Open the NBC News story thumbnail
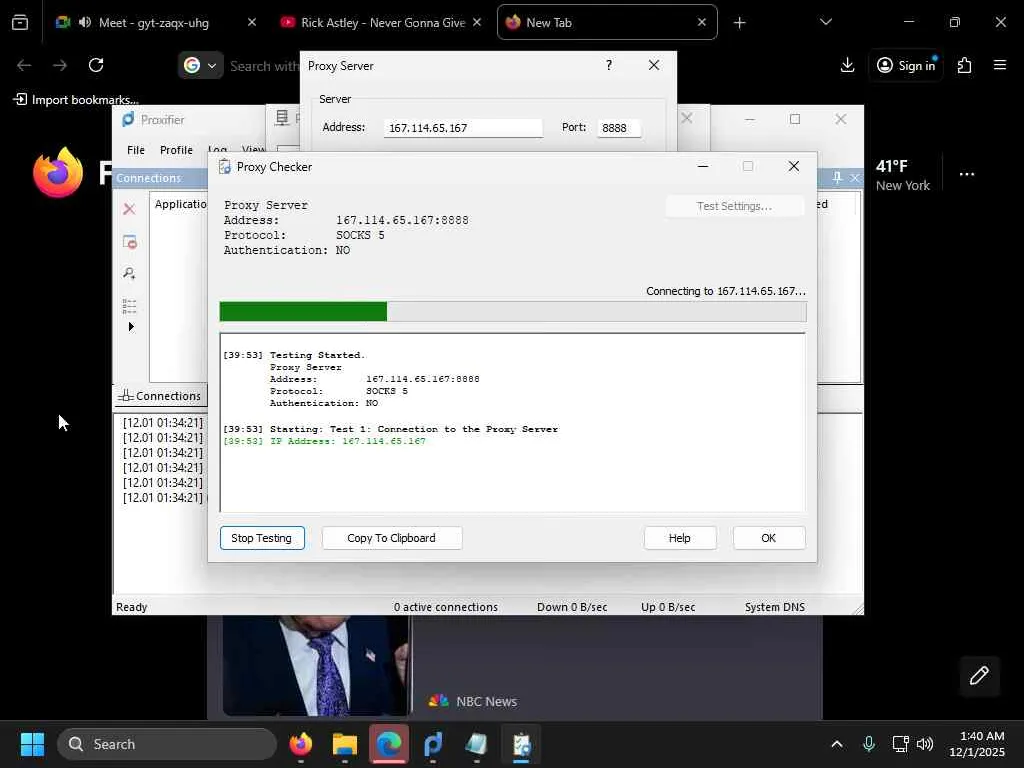Image resolution: width=1024 pixels, height=768 pixels. coord(316,665)
